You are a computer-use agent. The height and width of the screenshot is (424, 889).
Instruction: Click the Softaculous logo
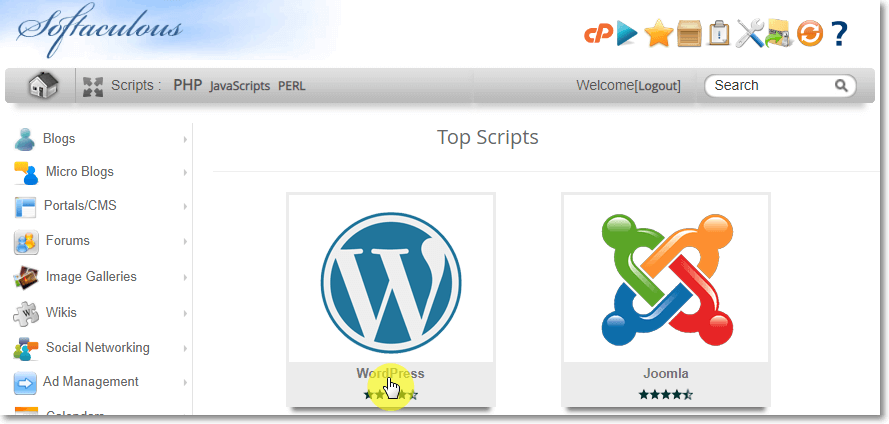pos(100,29)
